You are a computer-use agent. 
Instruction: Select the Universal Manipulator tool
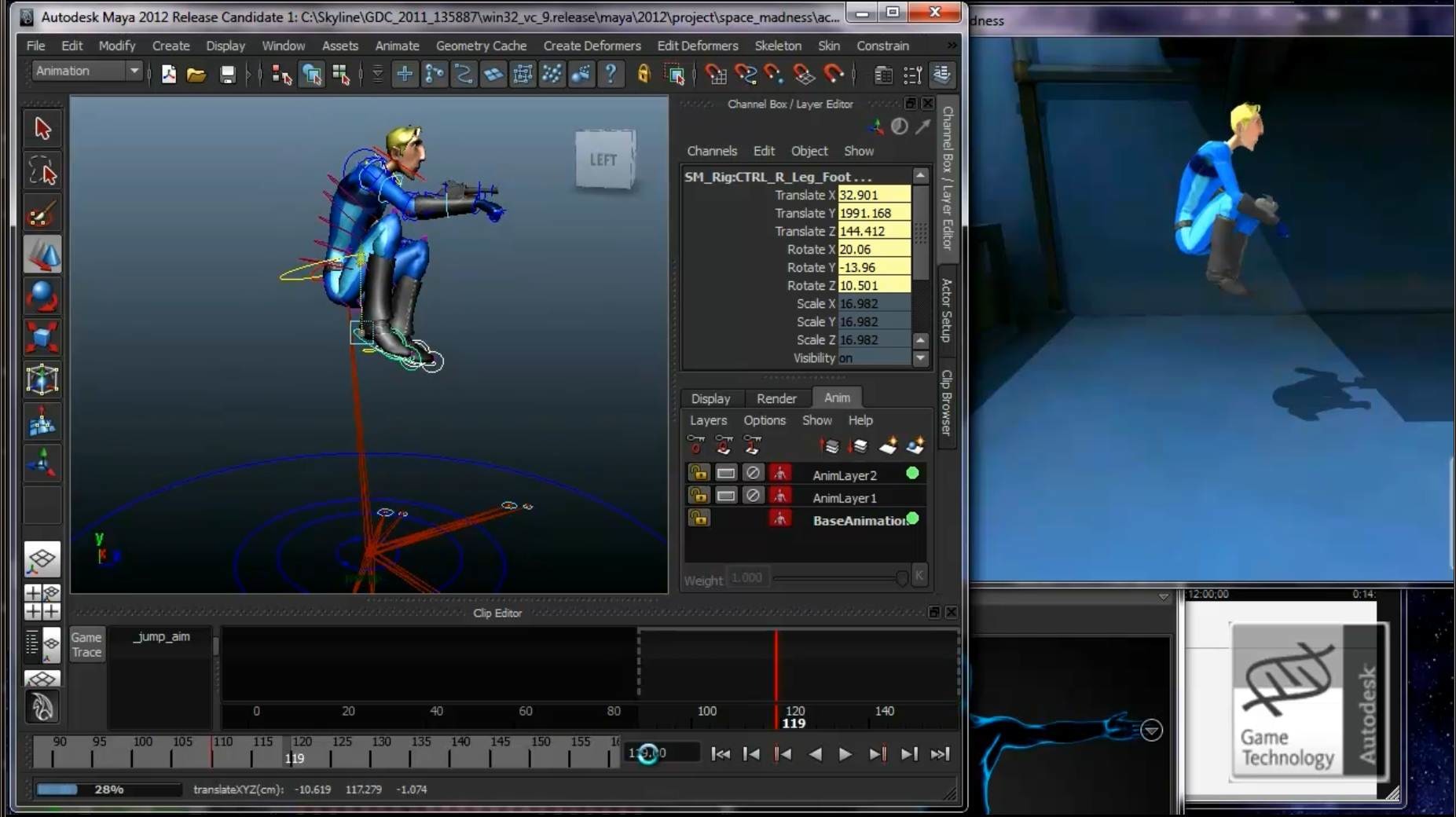[42, 380]
